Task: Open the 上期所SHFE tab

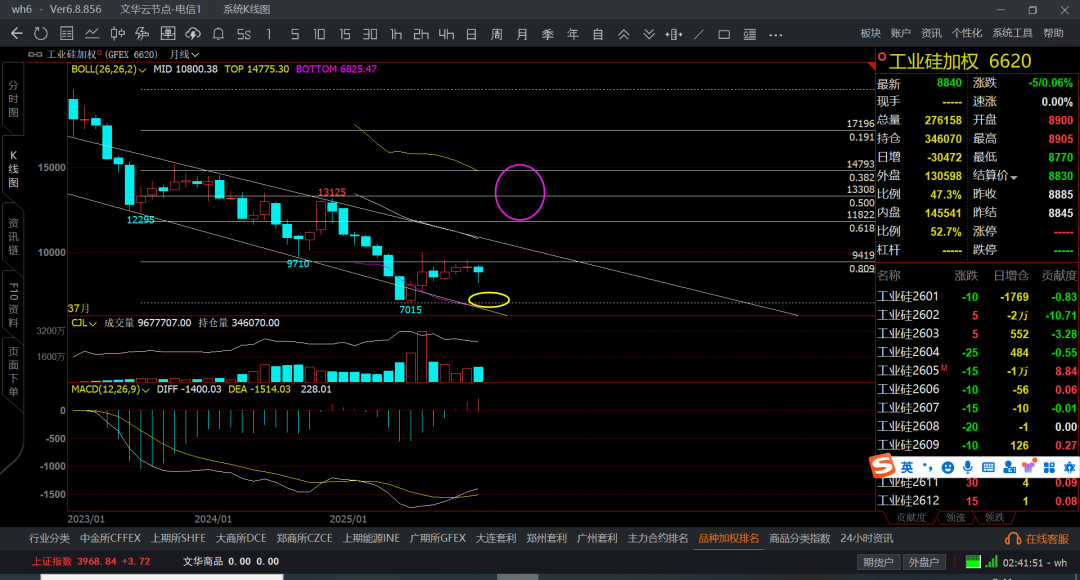Action: pos(178,538)
